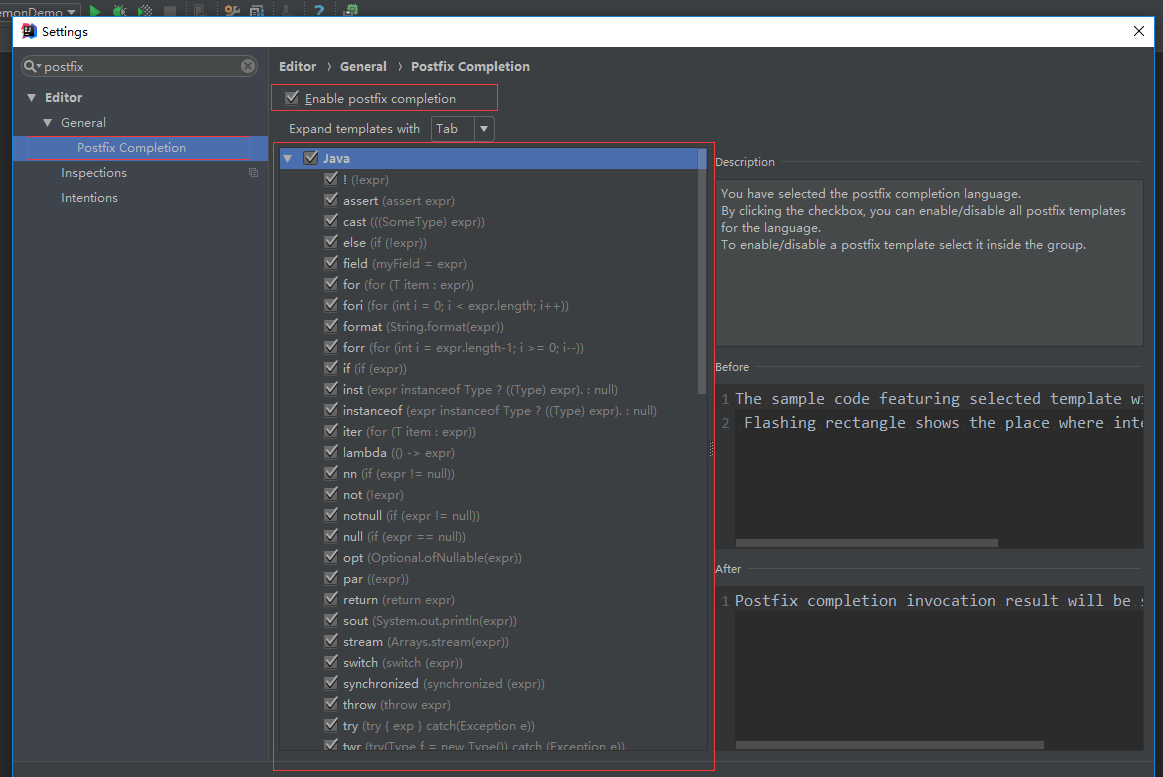Click the search magnifier history icon
This screenshot has height=777, width=1163.
pos(32,66)
